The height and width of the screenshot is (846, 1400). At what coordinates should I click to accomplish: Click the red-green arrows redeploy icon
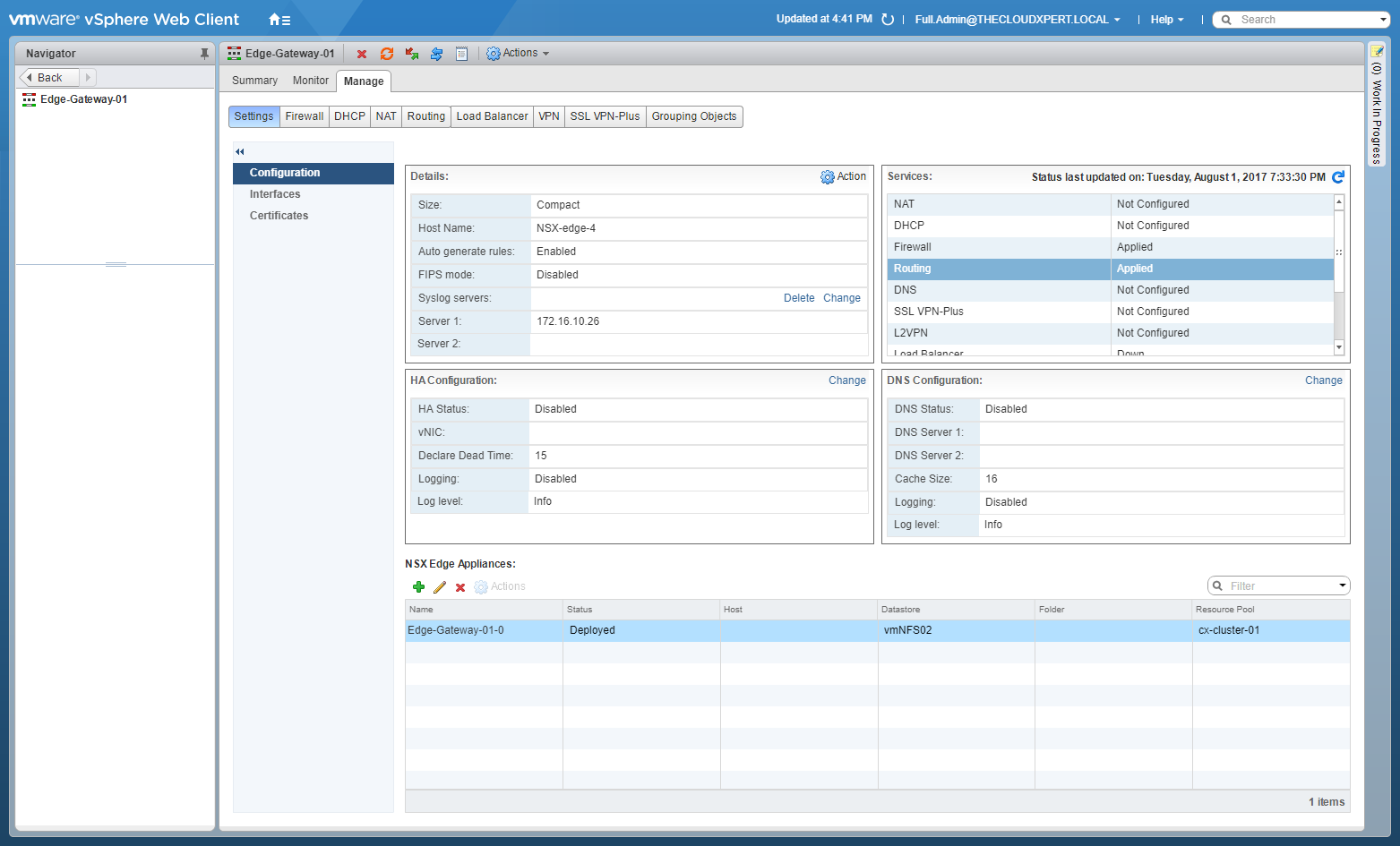point(412,54)
